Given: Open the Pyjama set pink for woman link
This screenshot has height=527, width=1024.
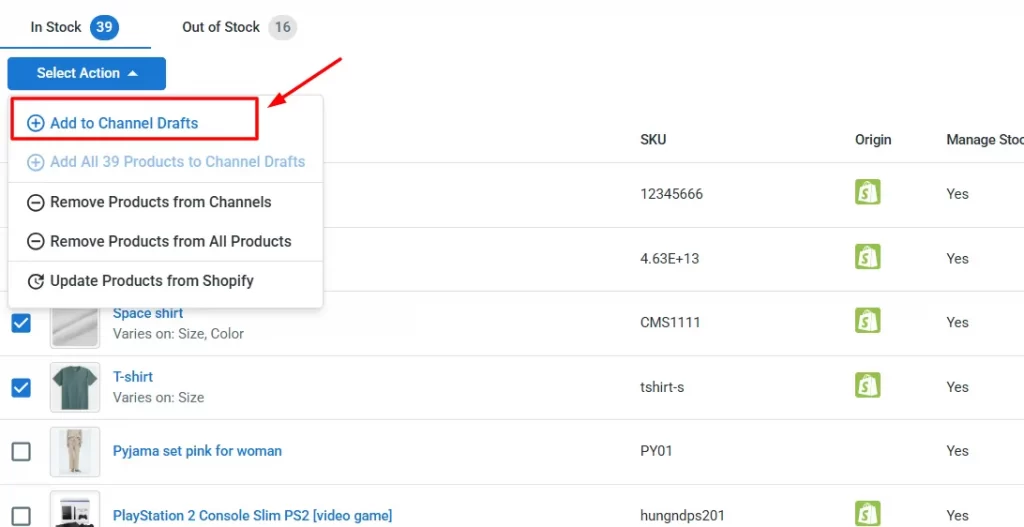Looking at the screenshot, I should coord(197,451).
